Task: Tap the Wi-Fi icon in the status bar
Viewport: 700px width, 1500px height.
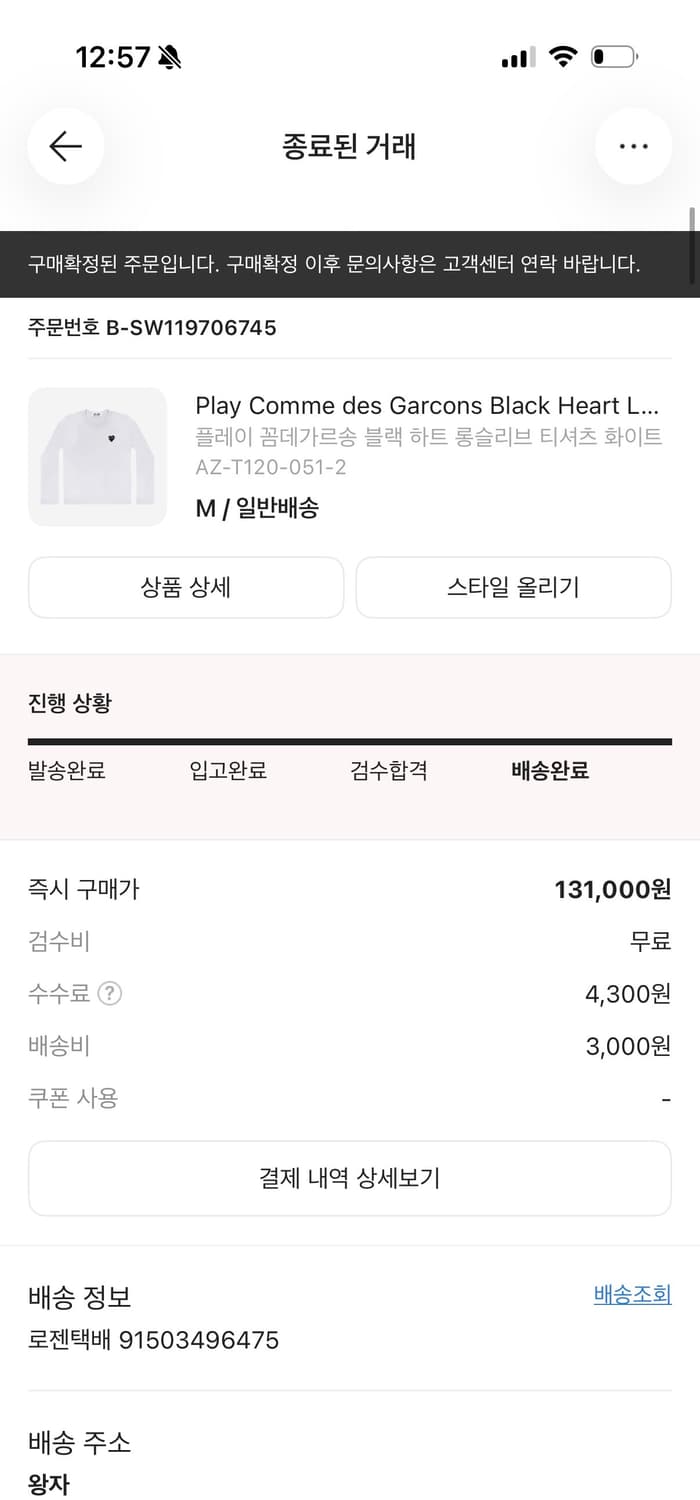Action: pos(563,57)
